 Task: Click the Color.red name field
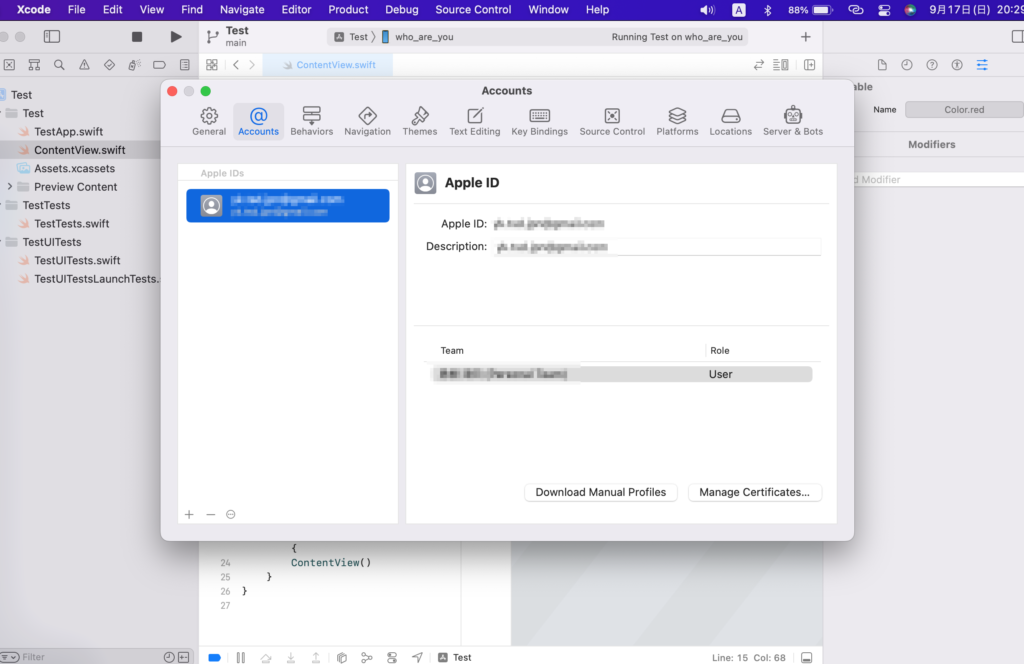(x=963, y=110)
